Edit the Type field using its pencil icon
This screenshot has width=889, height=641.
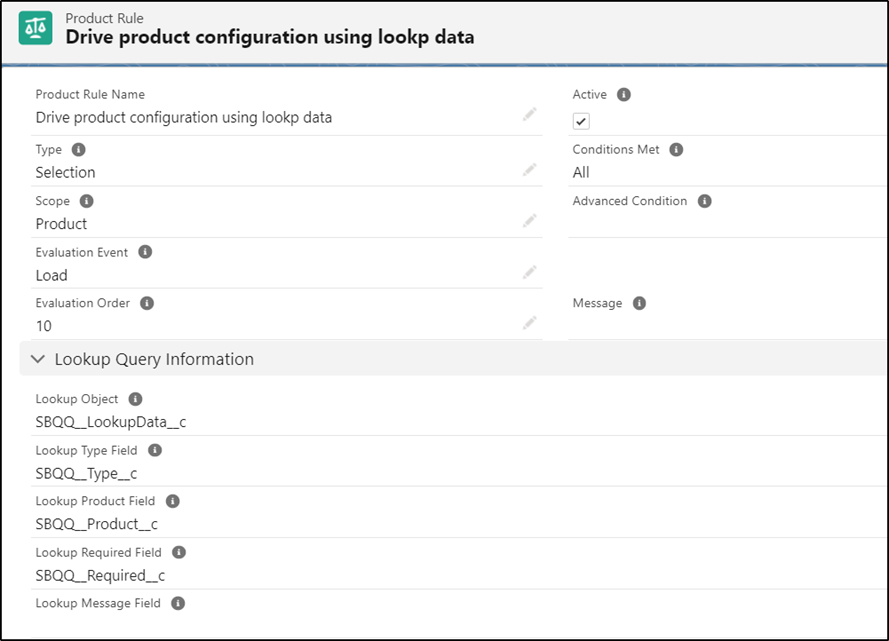click(530, 170)
